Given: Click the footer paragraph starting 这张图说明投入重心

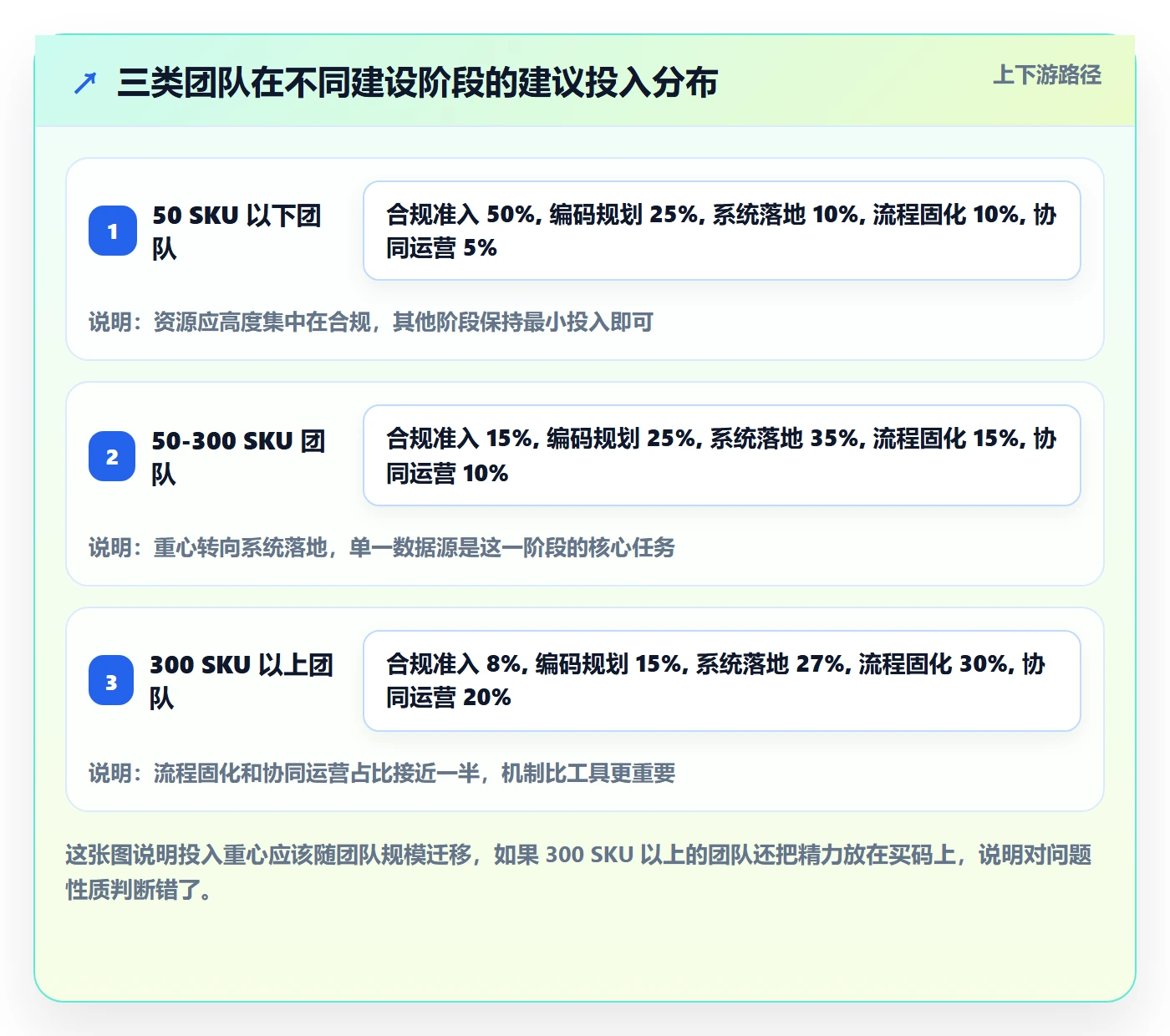Looking at the screenshot, I should pos(578,871).
